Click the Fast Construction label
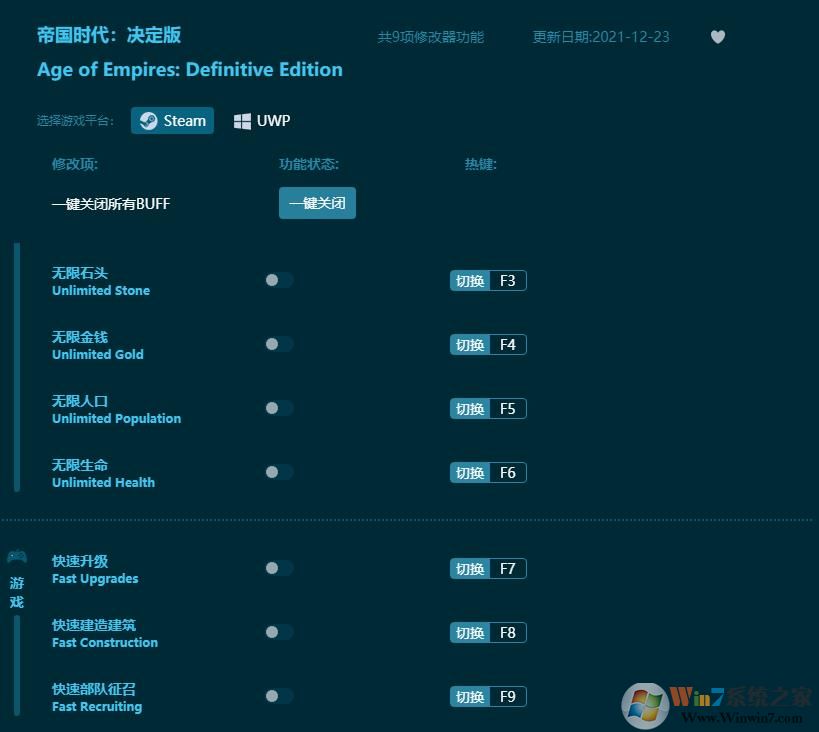This screenshot has width=819, height=732. tap(104, 643)
